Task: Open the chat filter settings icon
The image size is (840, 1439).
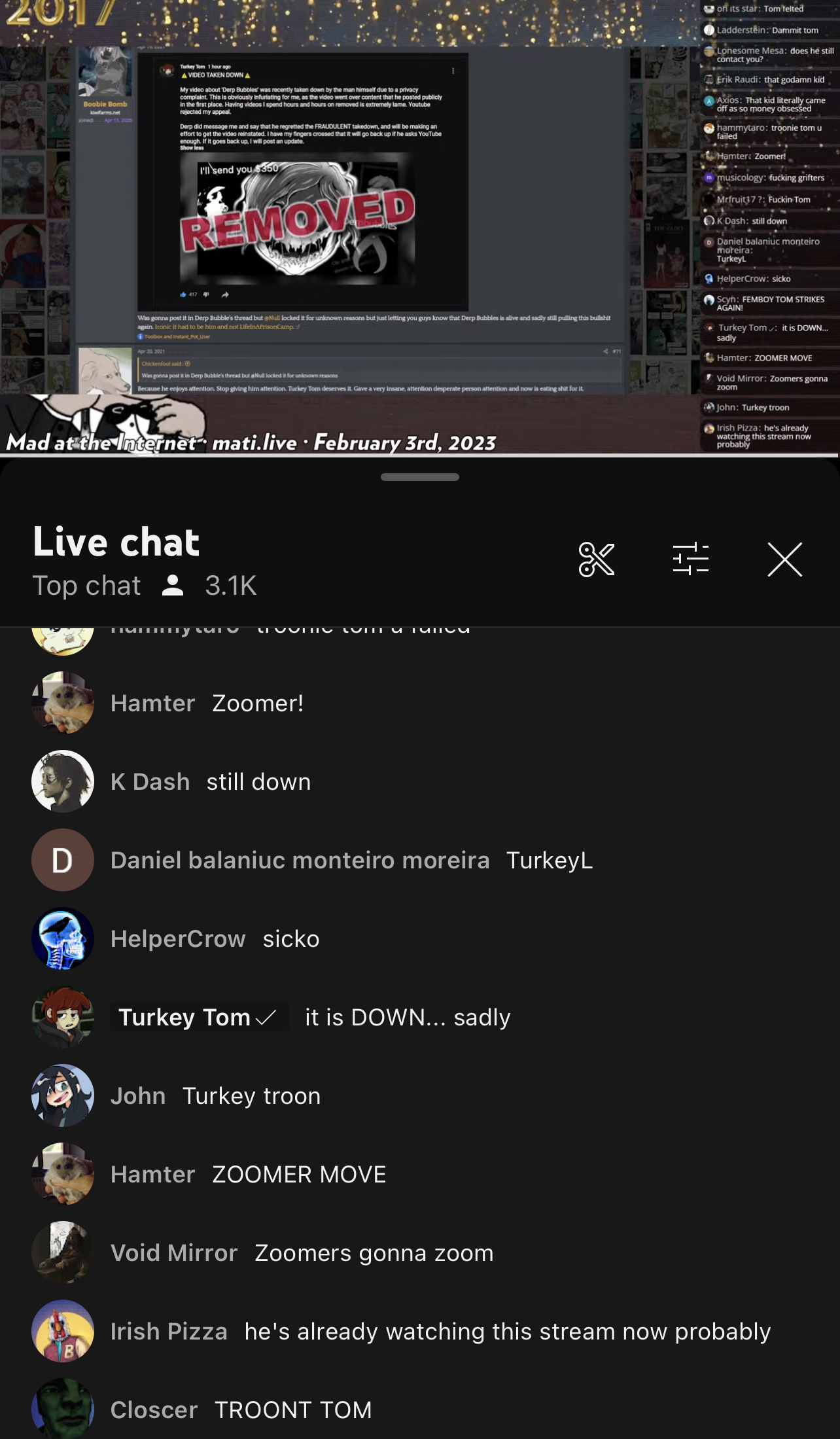Action: 691,560
